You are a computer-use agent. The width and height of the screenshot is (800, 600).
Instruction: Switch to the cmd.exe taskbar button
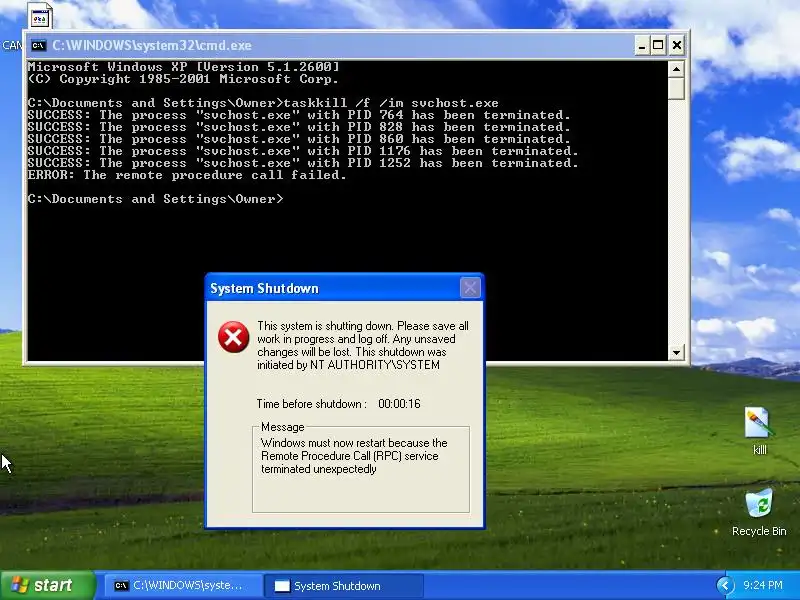[183, 586]
